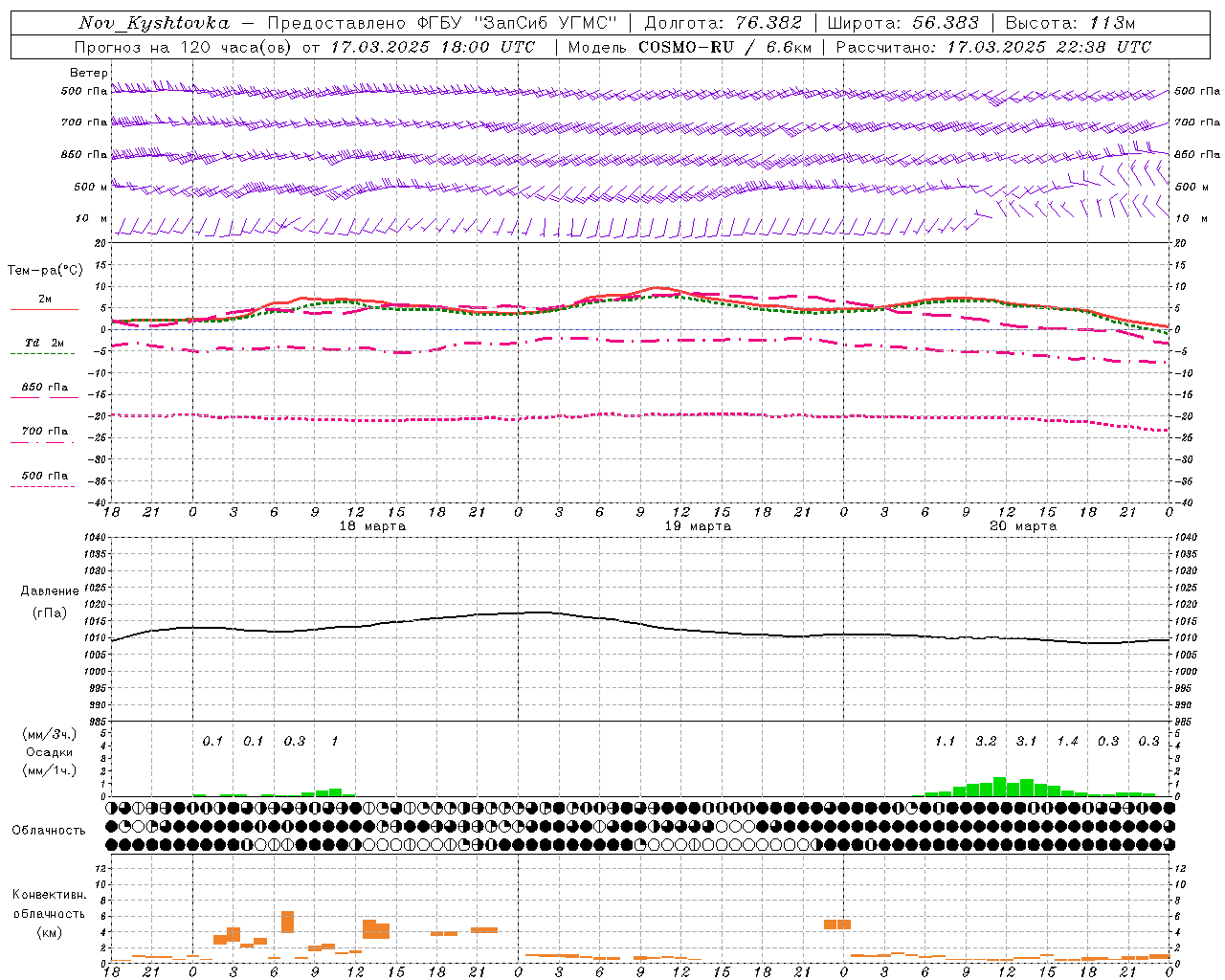Viewport: 1225px width, 980px height.
Task: Select the 'Прогноз на 120 часа(ов)' forecast text
Action: click(x=185, y=47)
